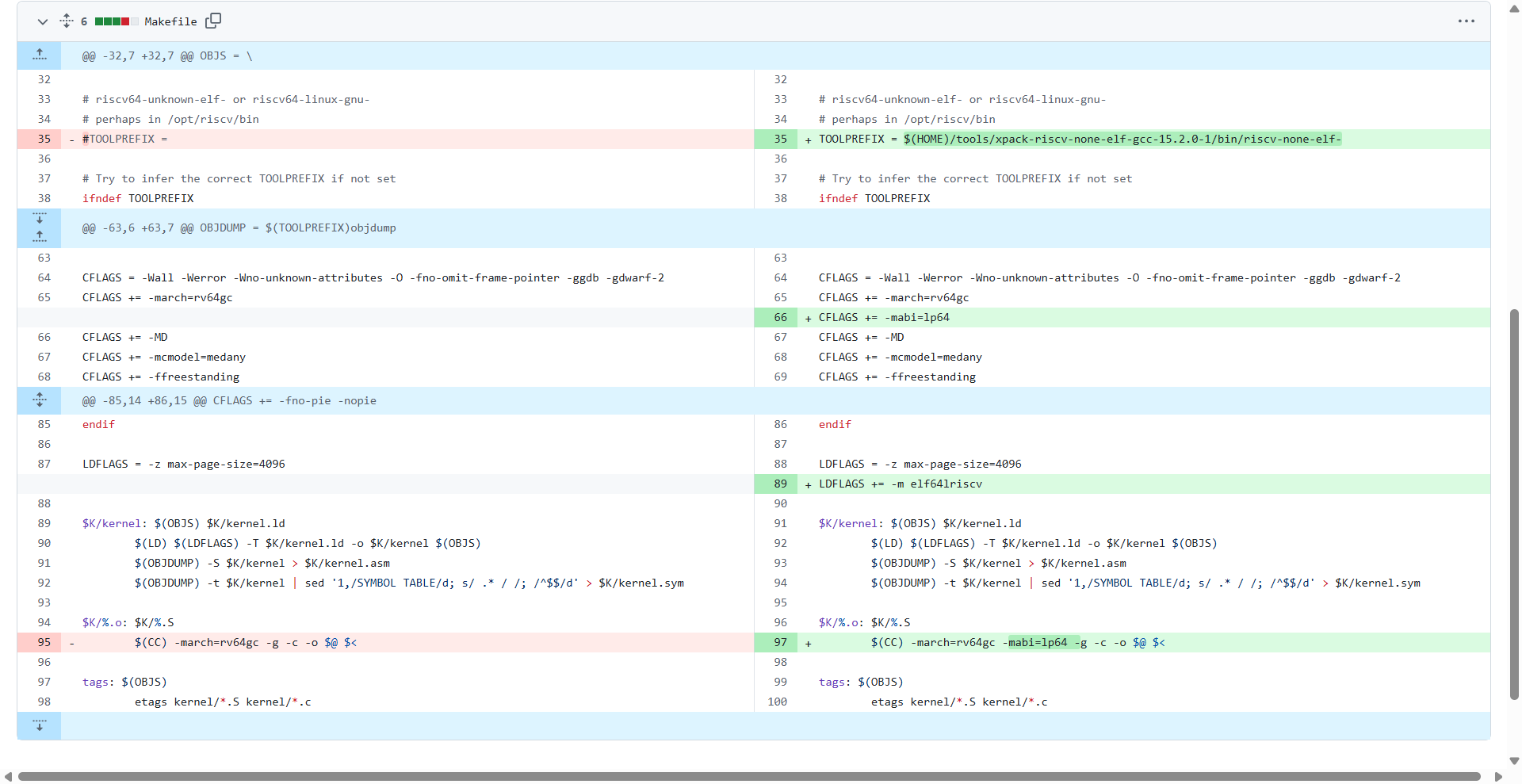The image size is (1522, 784).
Task: Click changed line count 6
Action: click(x=84, y=21)
